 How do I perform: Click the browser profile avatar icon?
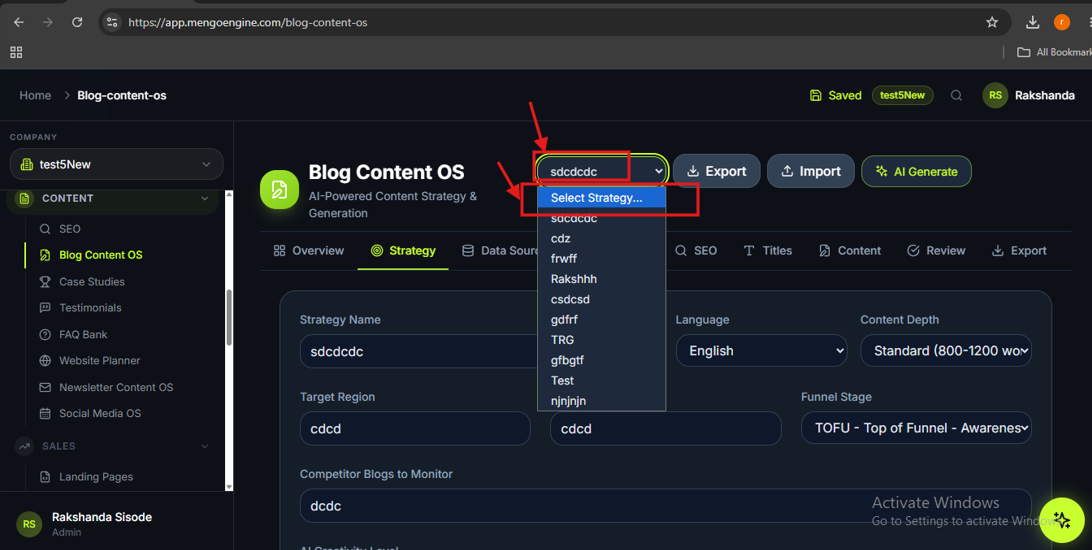coord(1061,22)
